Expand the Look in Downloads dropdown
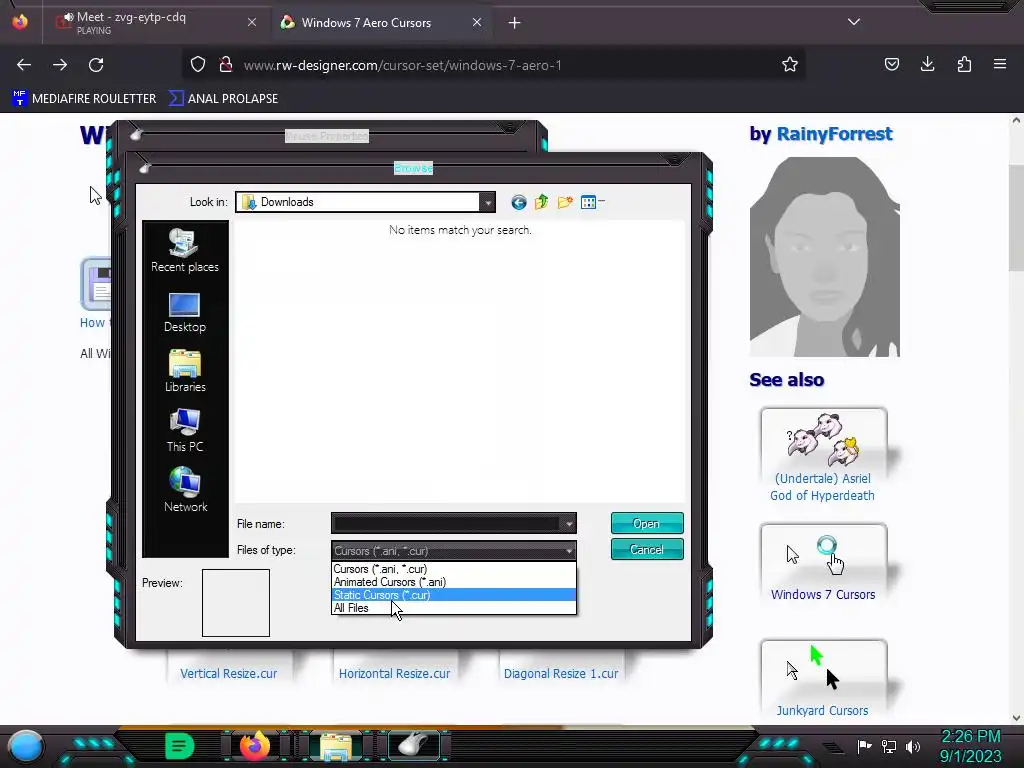The height and width of the screenshot is (768, 1024). coord(487,202)
